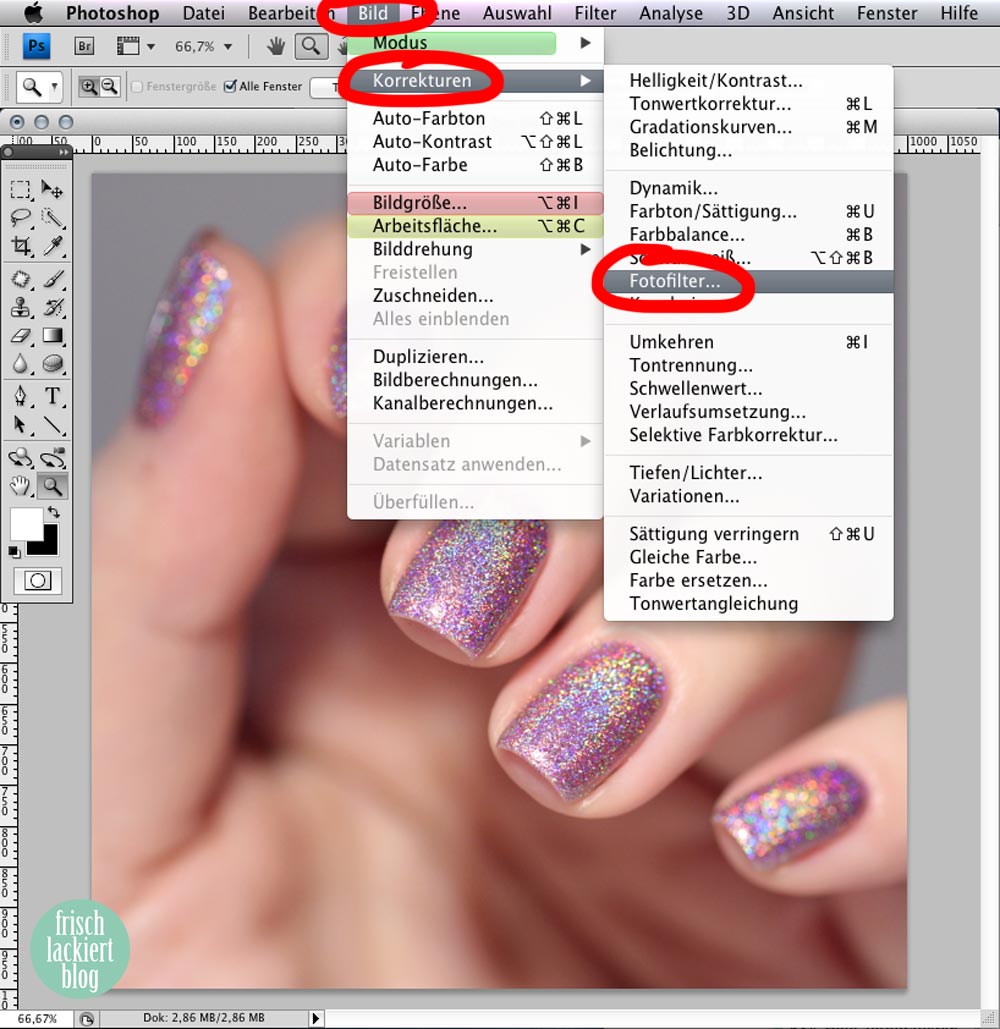1000x1029 pixels.
Task: Choose Helligkeit/Kontrast... adjustment
Action: tap(748, 81)
